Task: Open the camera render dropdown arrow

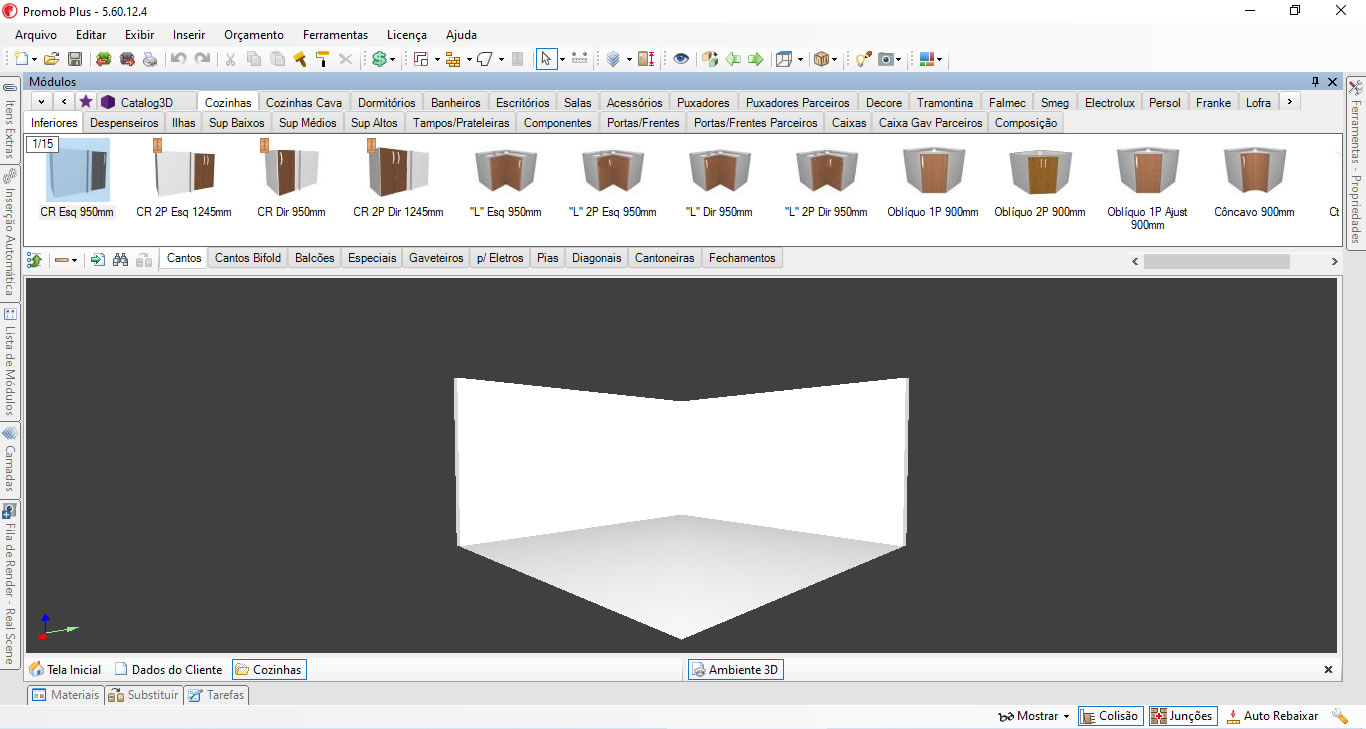Action: [899, 59]
